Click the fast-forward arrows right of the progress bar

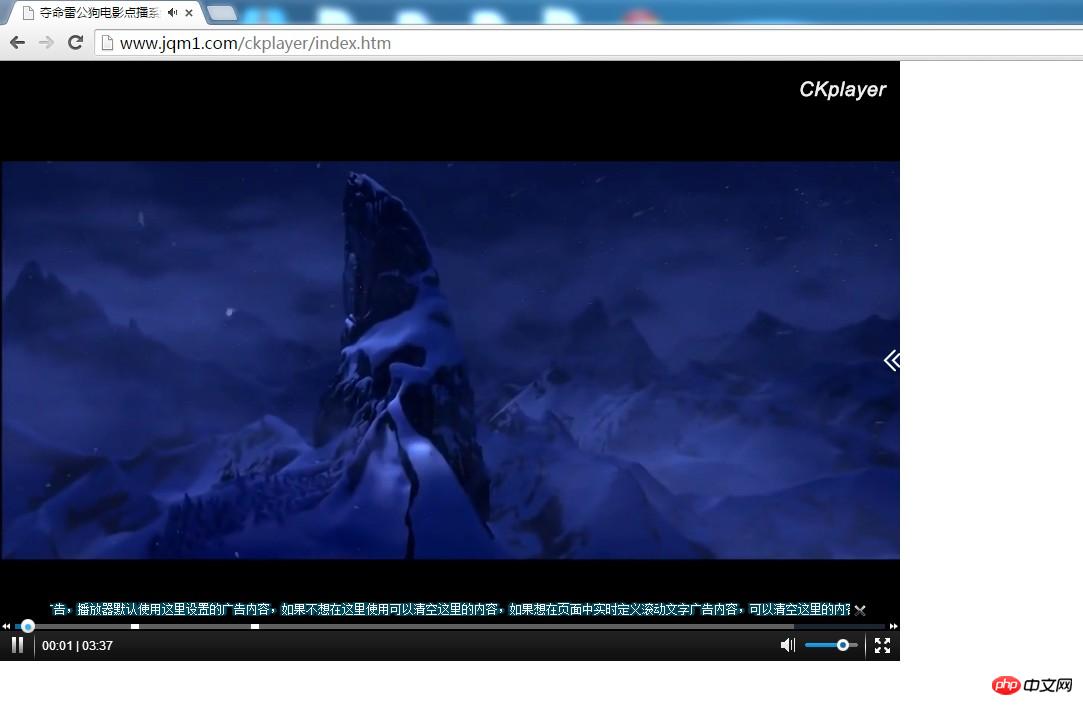pyautogui.click(x=893, y=626)
